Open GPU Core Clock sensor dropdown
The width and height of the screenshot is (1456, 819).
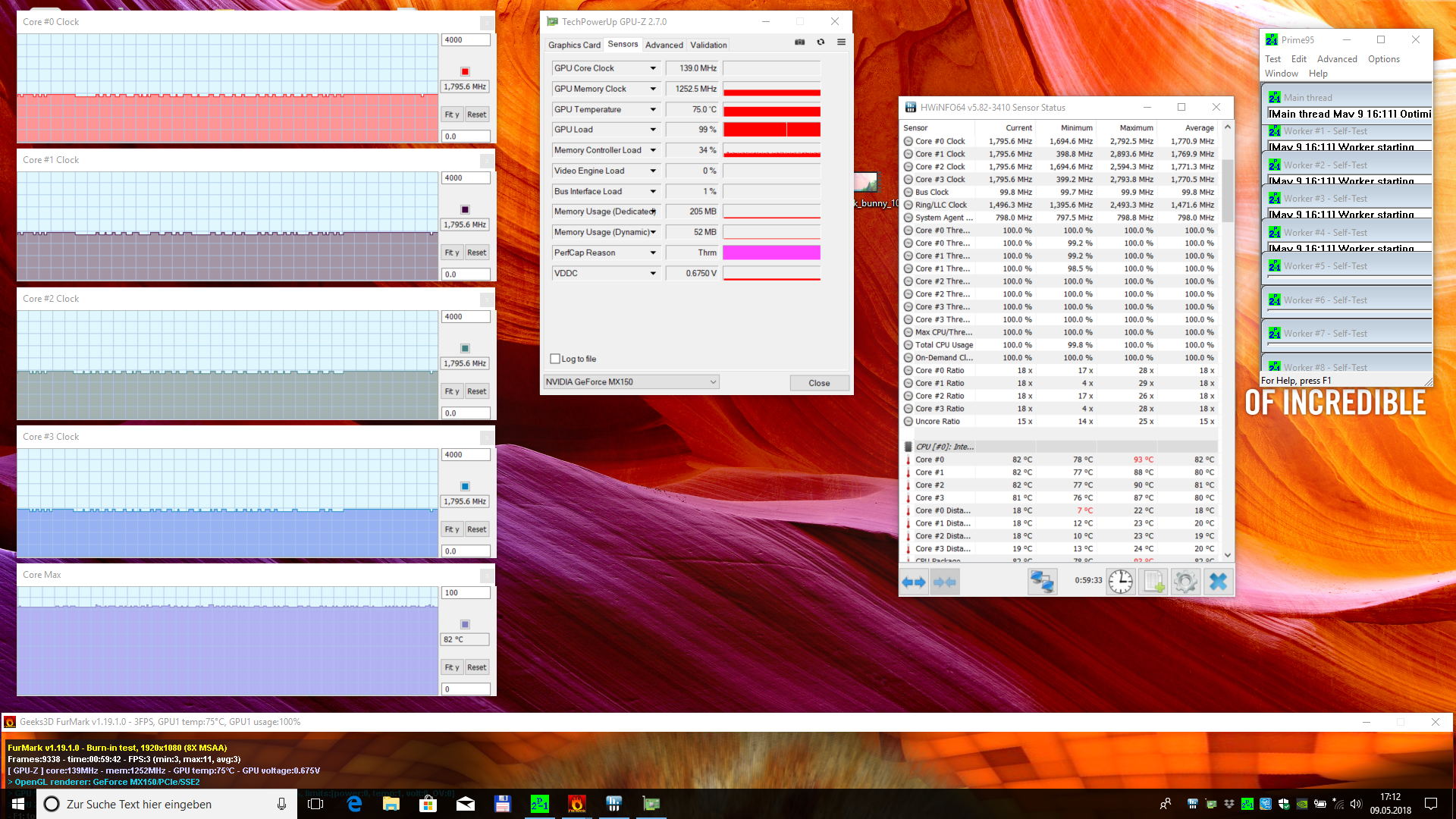[x=653, y=68]
